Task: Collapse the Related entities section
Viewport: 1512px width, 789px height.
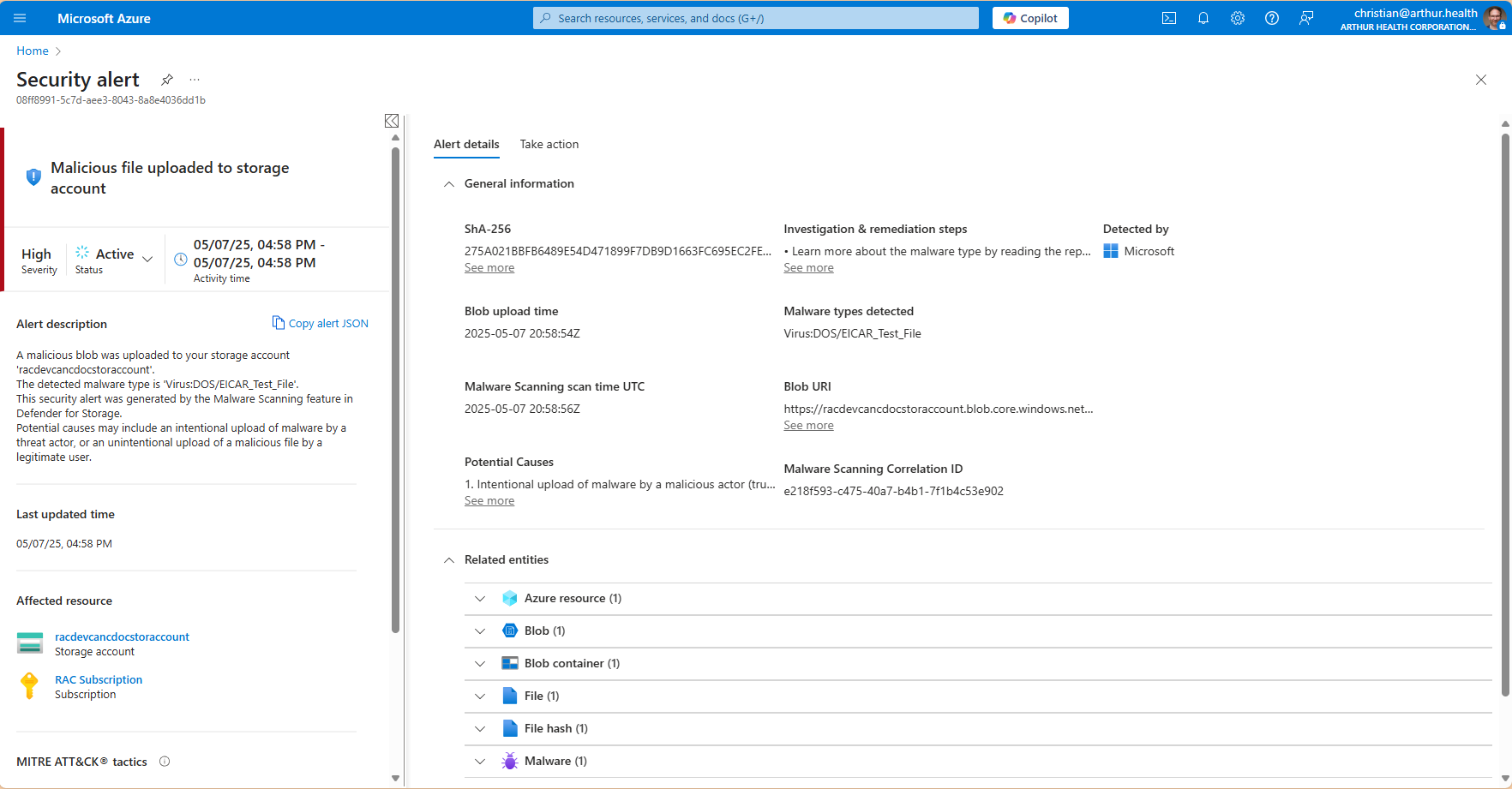Action: pyautogui.click(x=449, y=560)
